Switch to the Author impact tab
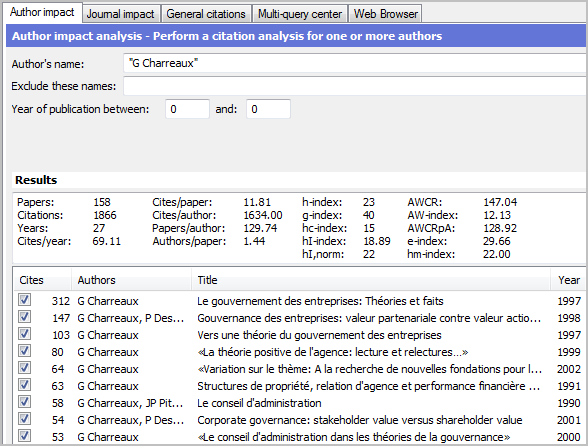This screenshot has height=446, width=588. 42,12
